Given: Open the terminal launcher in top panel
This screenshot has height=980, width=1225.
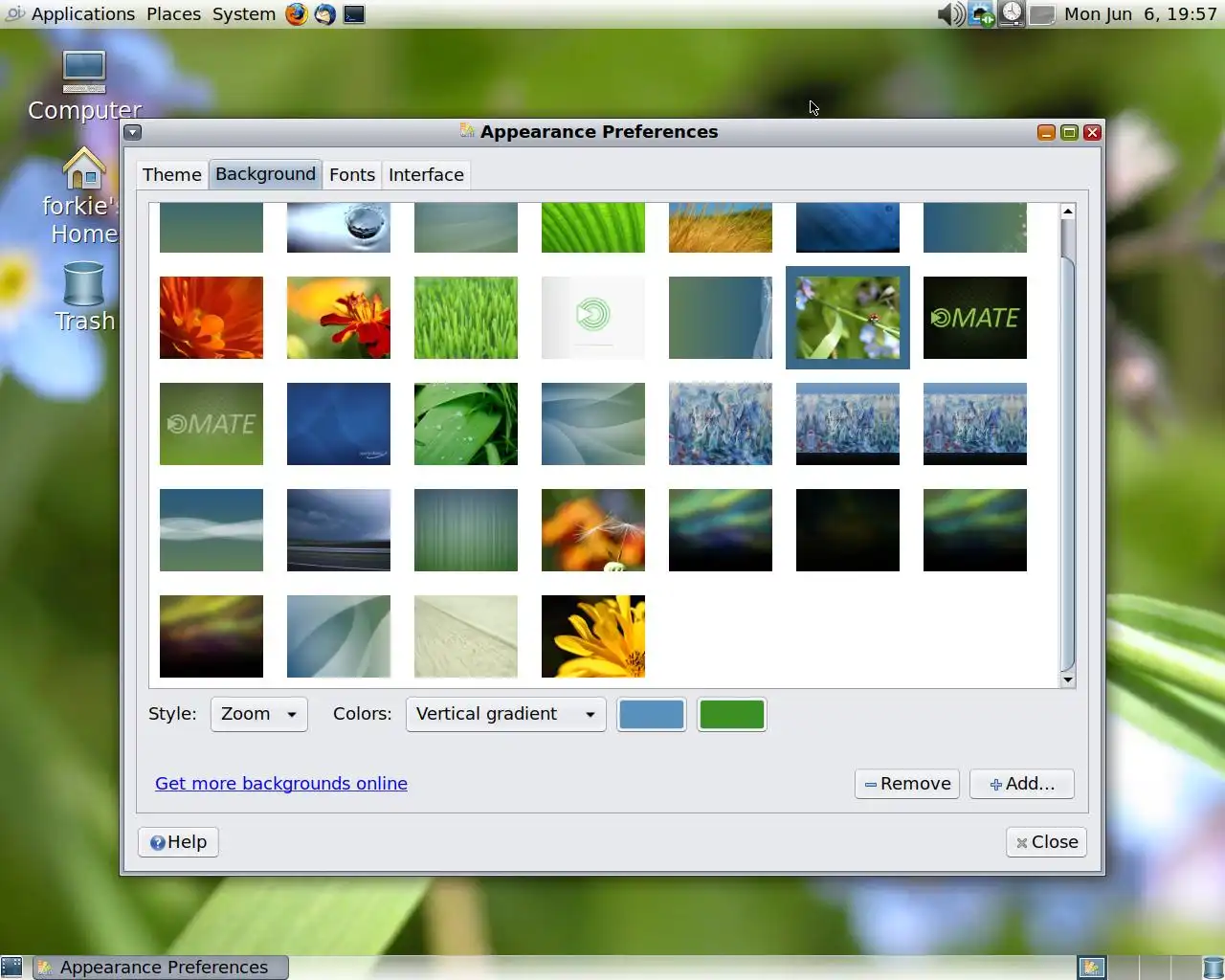Looking at the screenshot, I should tap(354, 14).
